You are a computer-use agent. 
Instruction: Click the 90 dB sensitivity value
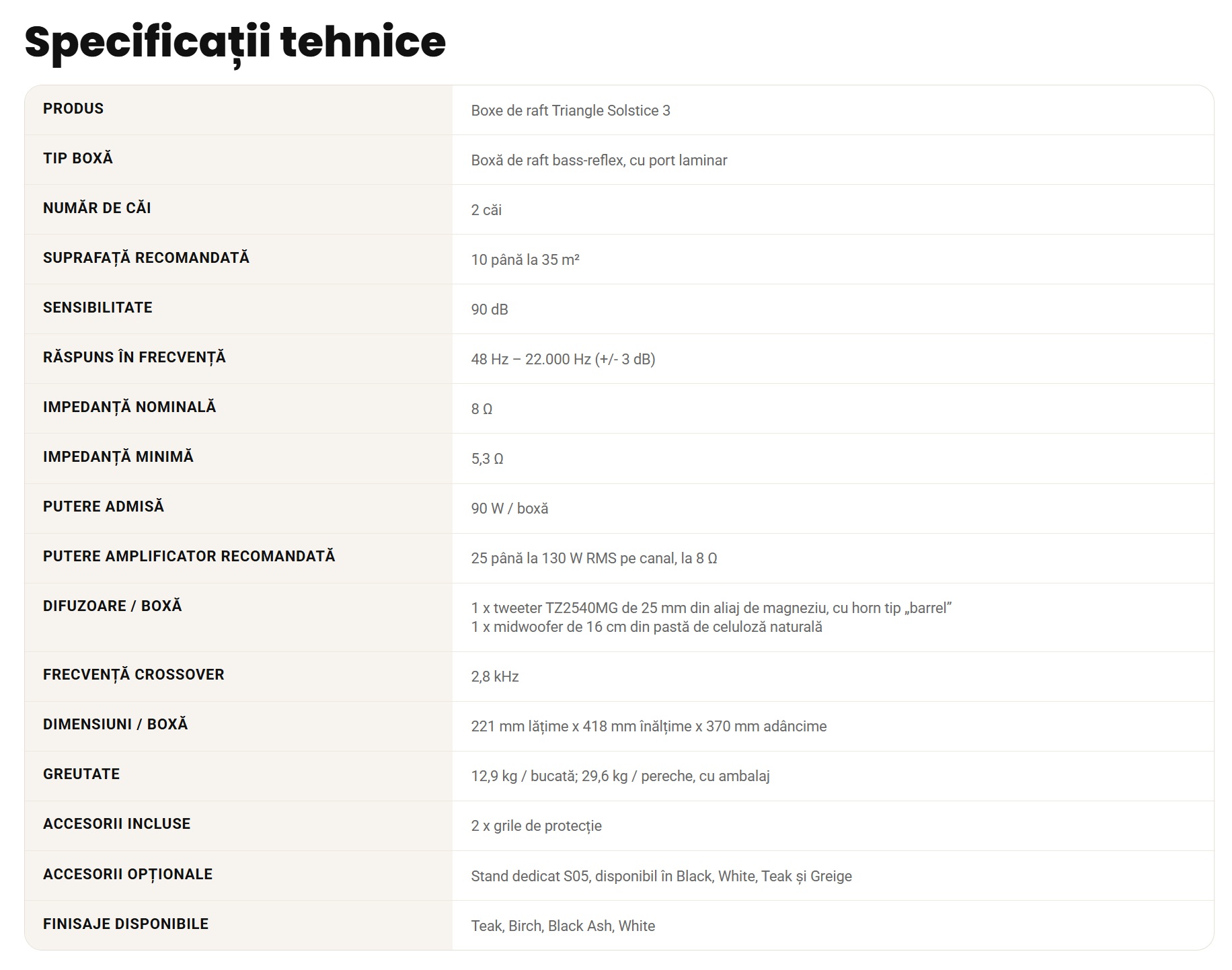(490, 309)
